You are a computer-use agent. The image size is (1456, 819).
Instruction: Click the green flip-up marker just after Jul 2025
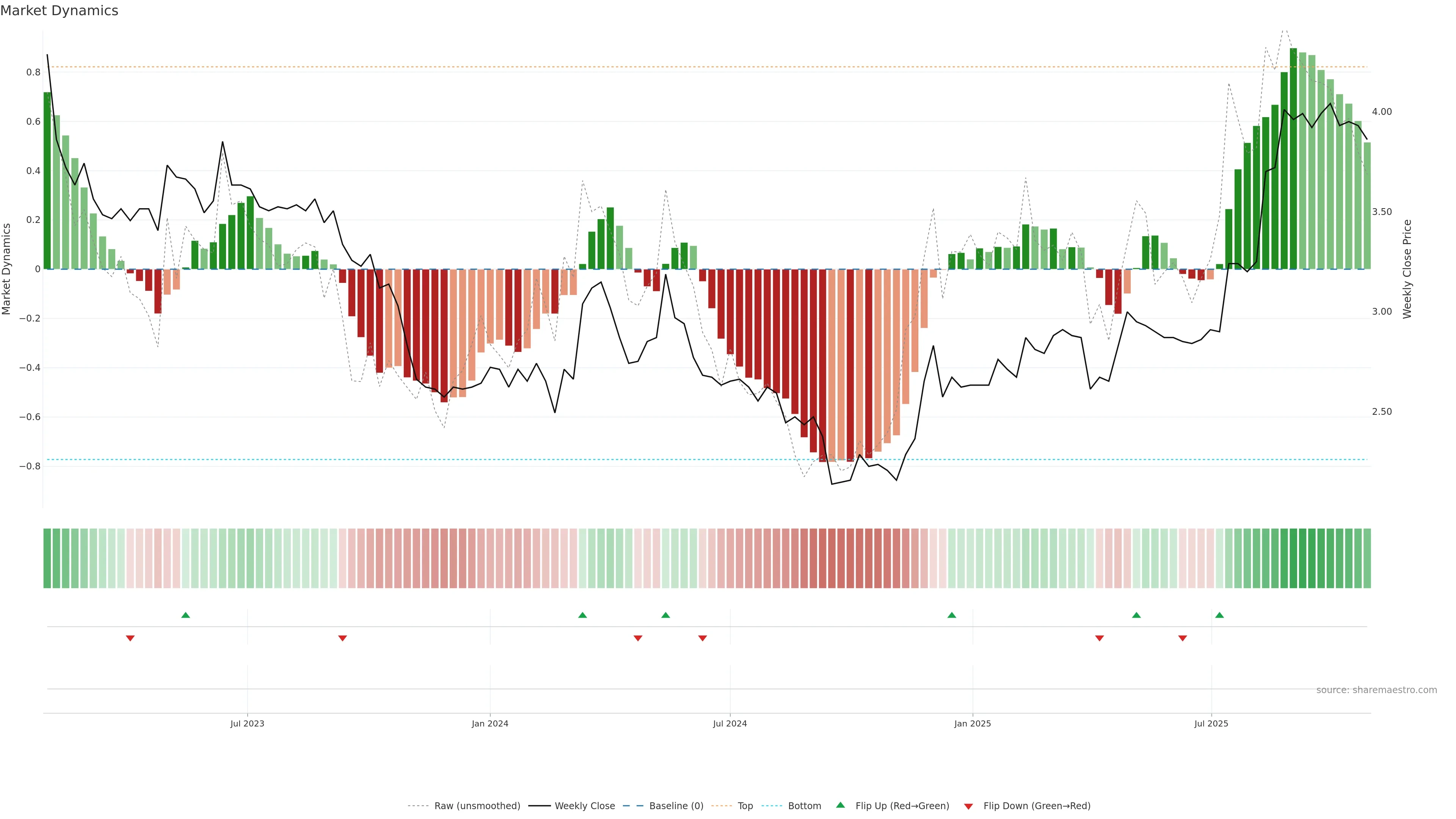coord(1219,615)
